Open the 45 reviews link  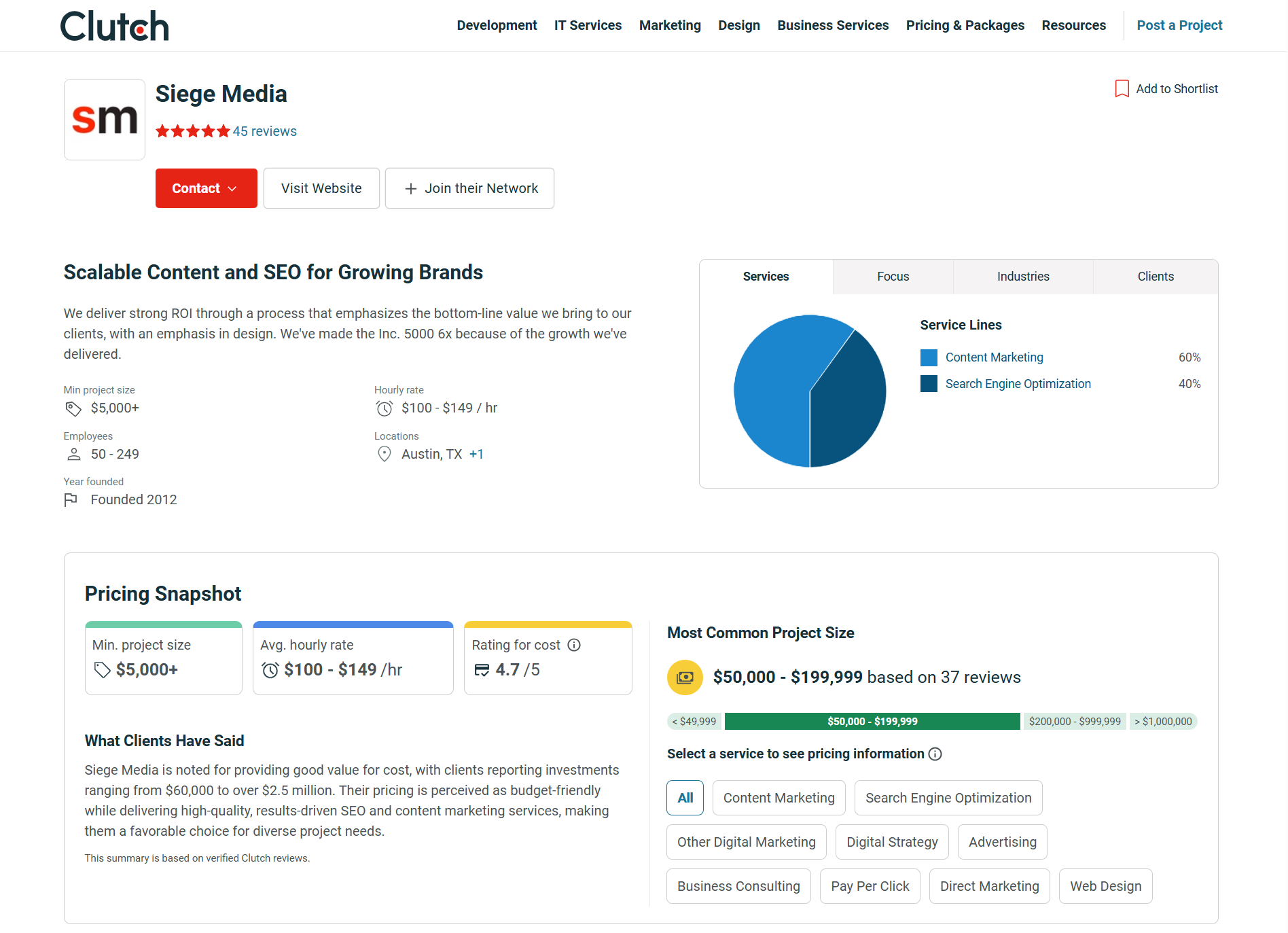click(x=265, y=131)
